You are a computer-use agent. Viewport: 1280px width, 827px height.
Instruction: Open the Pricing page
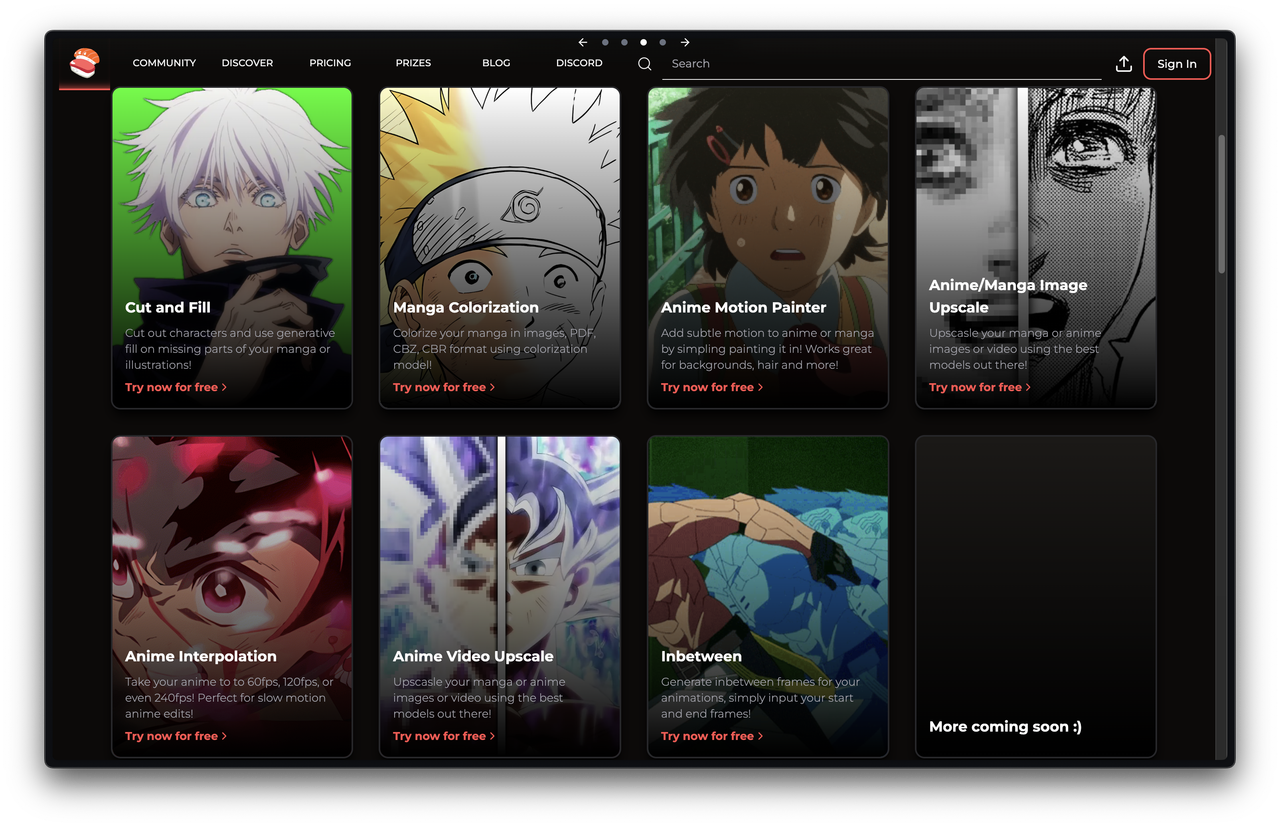[x=330, y=63]
